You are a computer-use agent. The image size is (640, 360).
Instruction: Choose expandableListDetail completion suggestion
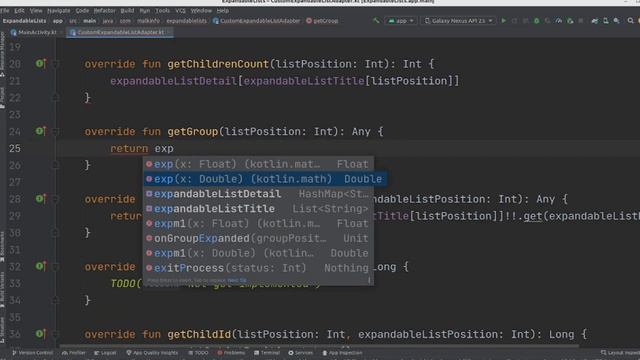point(258,194)
